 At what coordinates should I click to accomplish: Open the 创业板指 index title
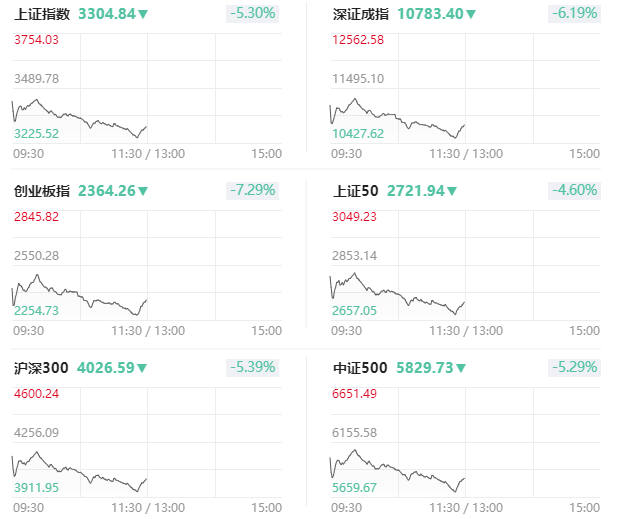click(42, 191)
